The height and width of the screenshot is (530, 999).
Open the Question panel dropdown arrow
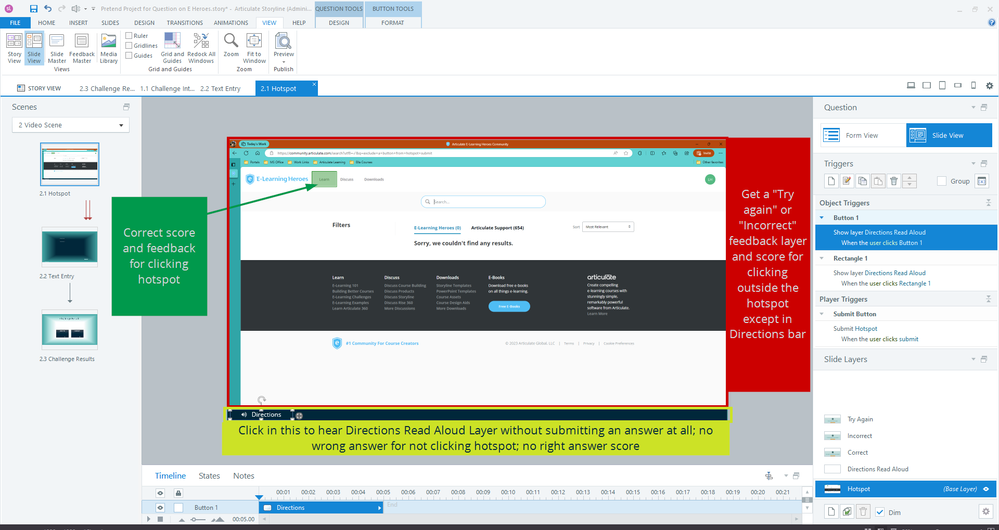(x=974, y=108)
